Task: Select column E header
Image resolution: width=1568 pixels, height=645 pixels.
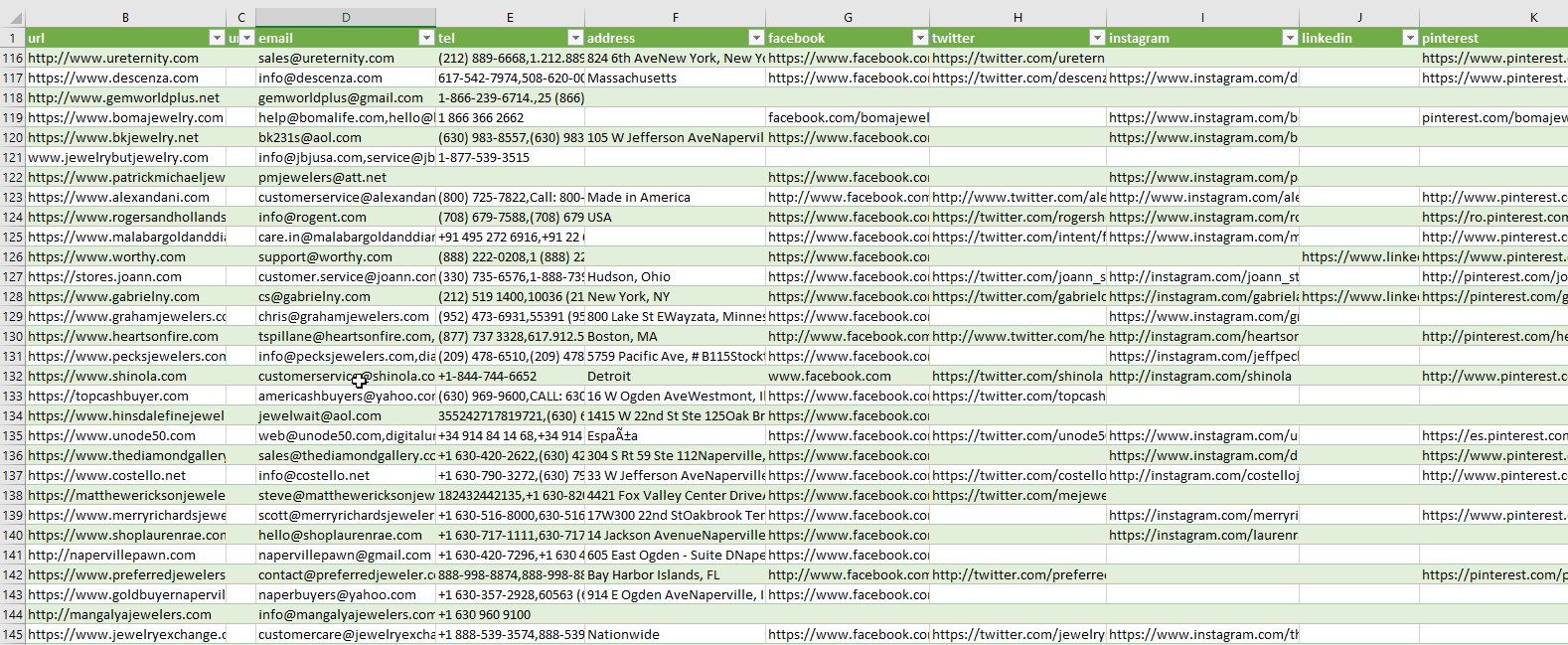Action: [510, 18]
